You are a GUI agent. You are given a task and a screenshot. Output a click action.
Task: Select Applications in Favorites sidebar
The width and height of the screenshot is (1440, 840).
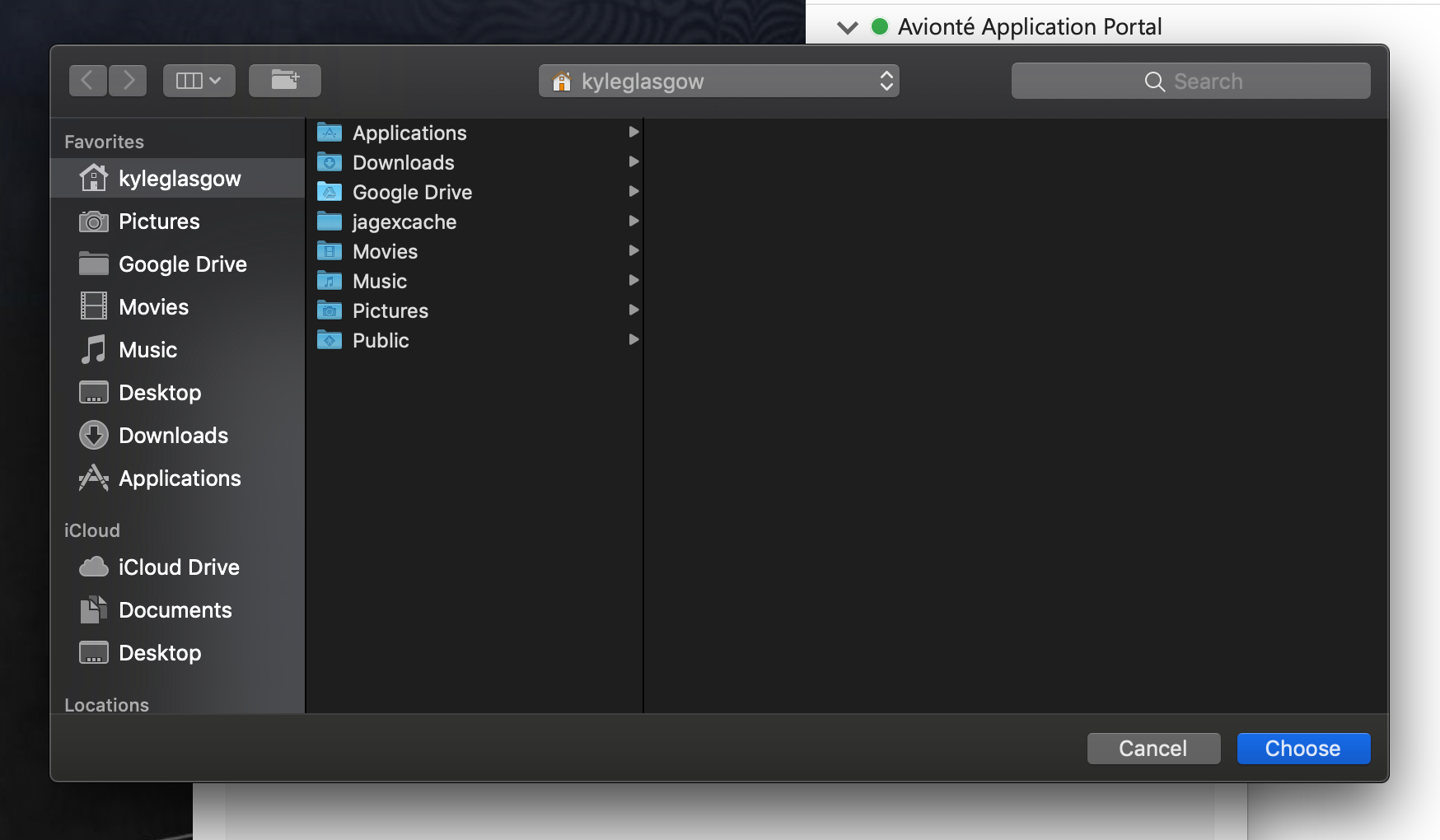[x=180, y=478]
